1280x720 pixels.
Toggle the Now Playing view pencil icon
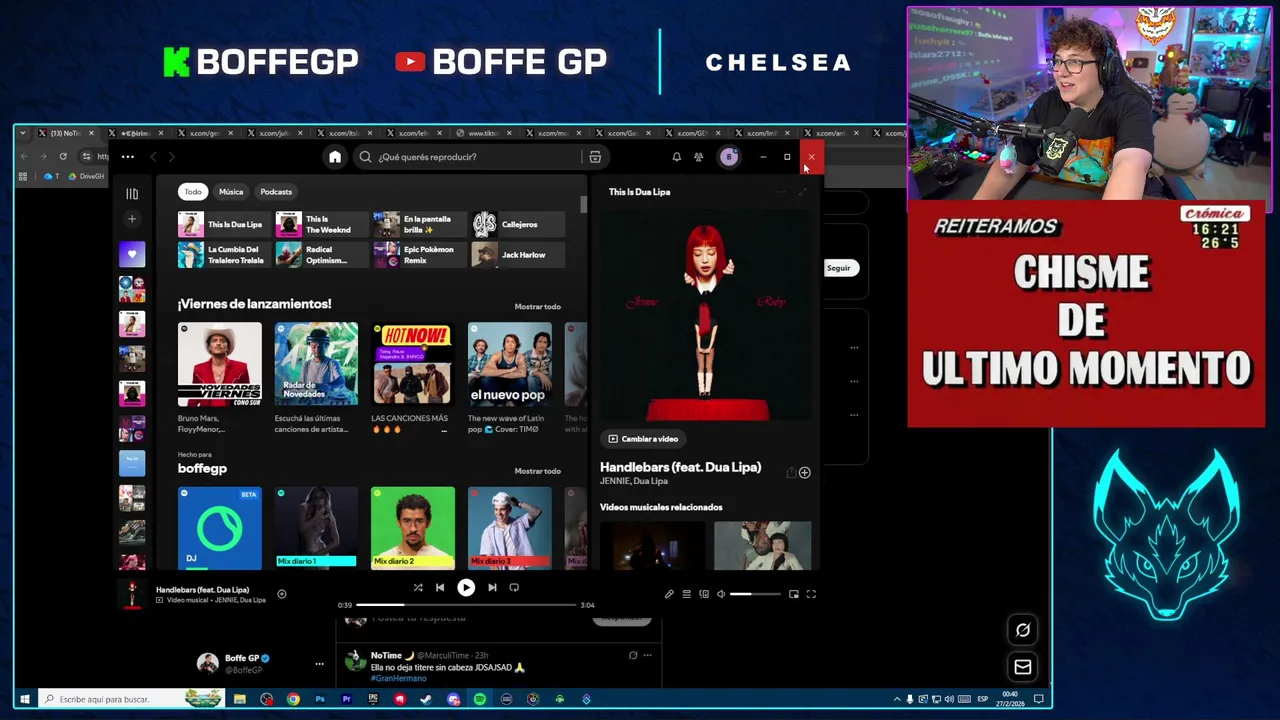669,594
